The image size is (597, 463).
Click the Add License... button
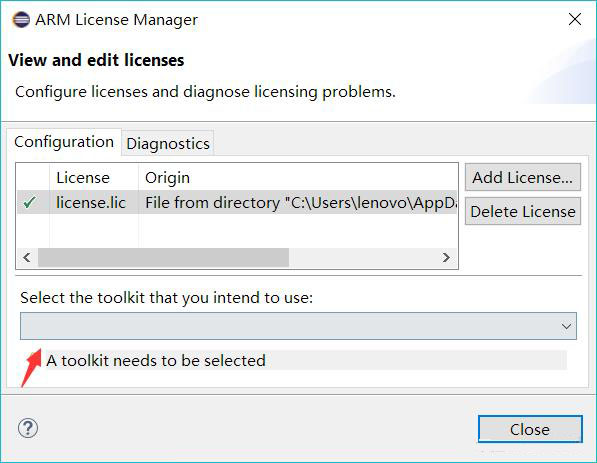click(523, 177)
